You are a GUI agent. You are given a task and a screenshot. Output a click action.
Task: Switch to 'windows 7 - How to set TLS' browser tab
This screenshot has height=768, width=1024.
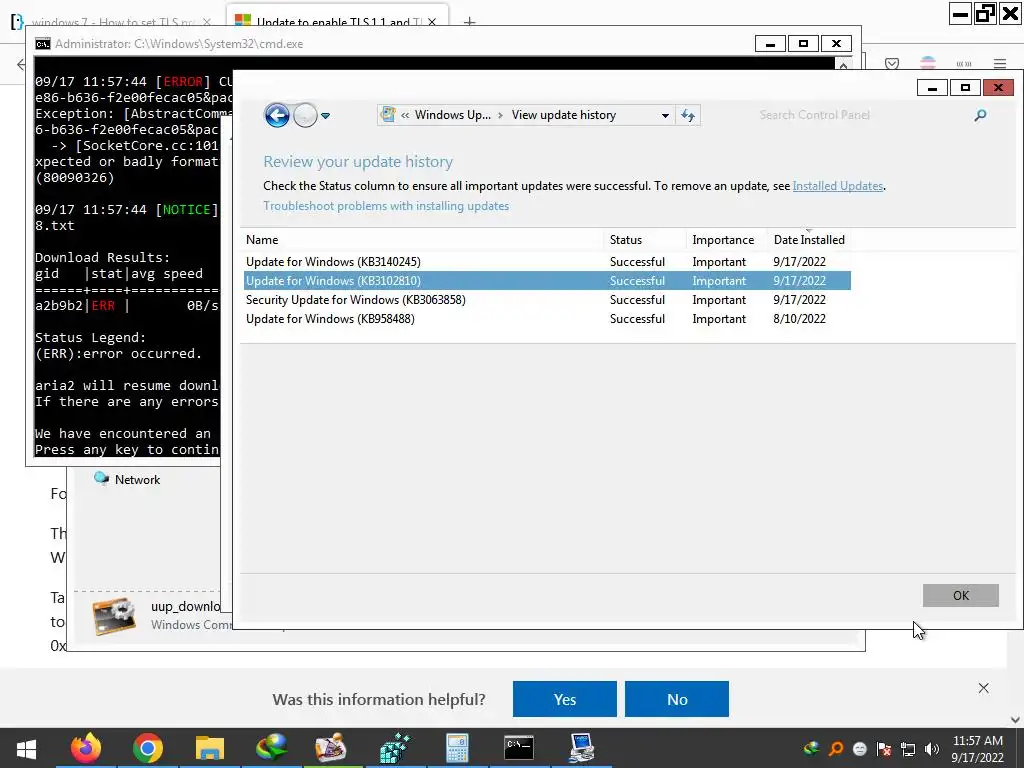(x=112, y=22)
